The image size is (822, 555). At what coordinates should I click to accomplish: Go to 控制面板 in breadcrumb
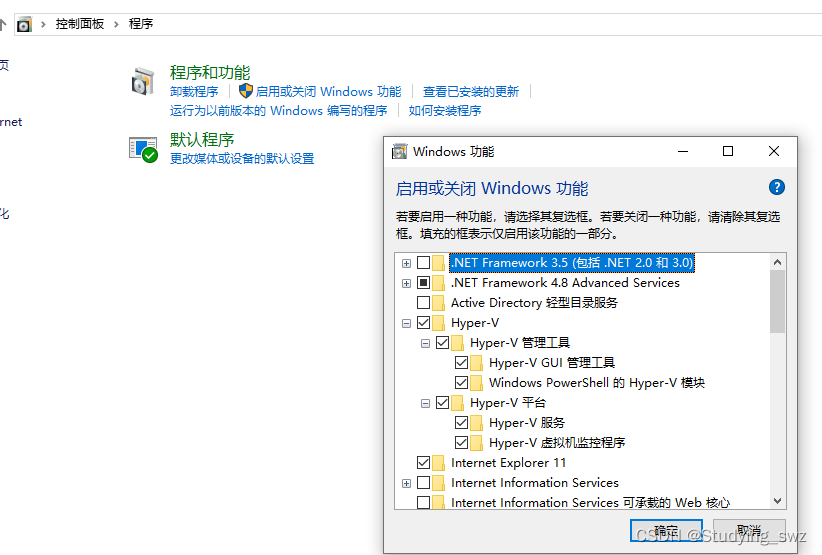tap(80, 24)
